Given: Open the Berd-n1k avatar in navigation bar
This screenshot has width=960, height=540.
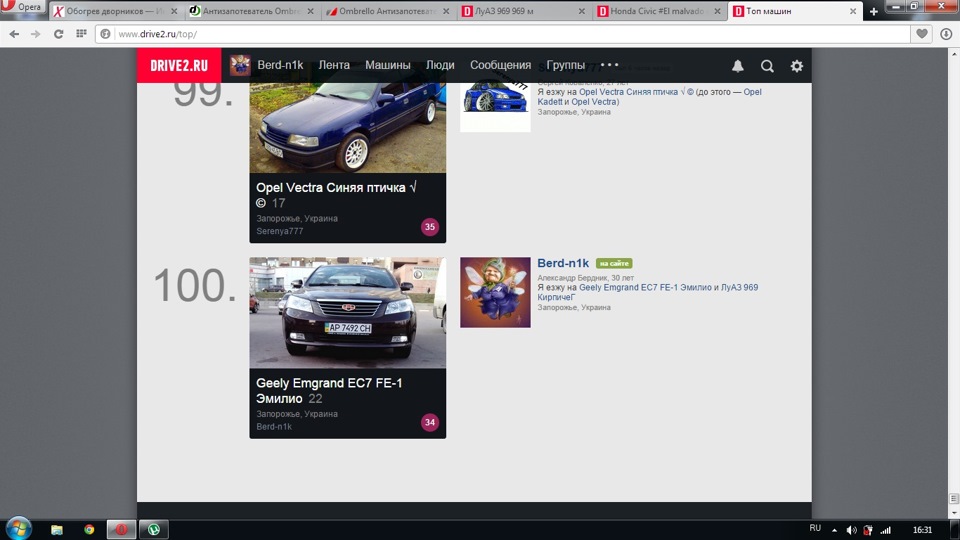Looking at the screenshot, I should 240,65.
